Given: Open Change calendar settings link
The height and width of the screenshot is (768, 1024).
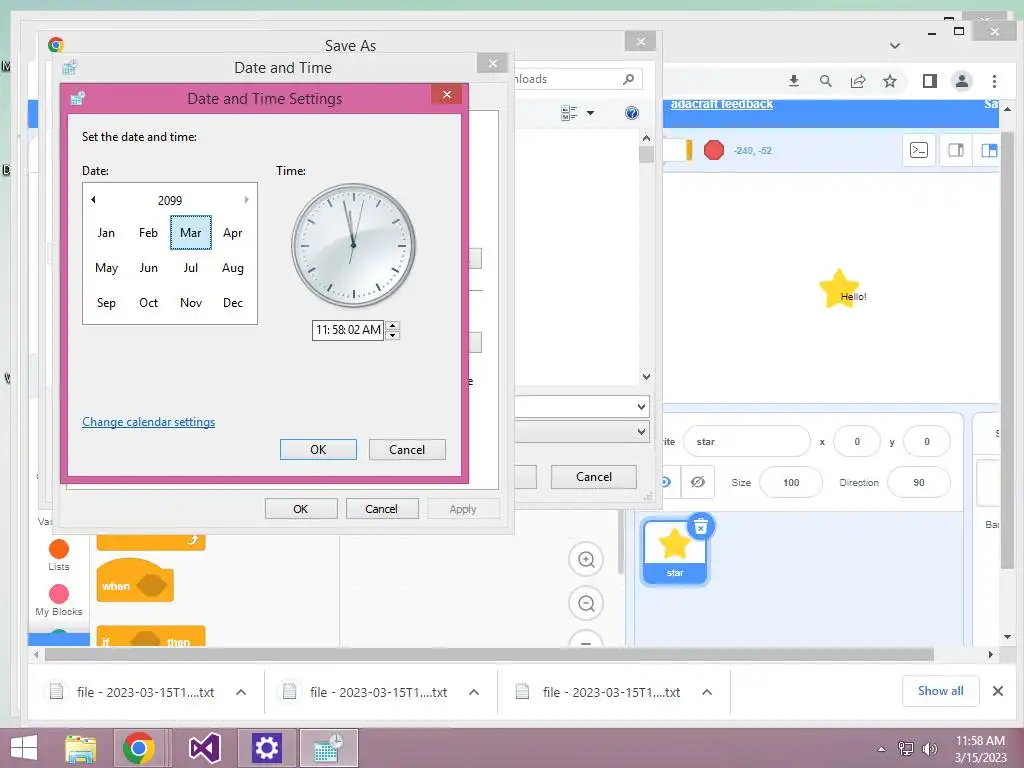Looking at the screenshot, I should 148,422.
